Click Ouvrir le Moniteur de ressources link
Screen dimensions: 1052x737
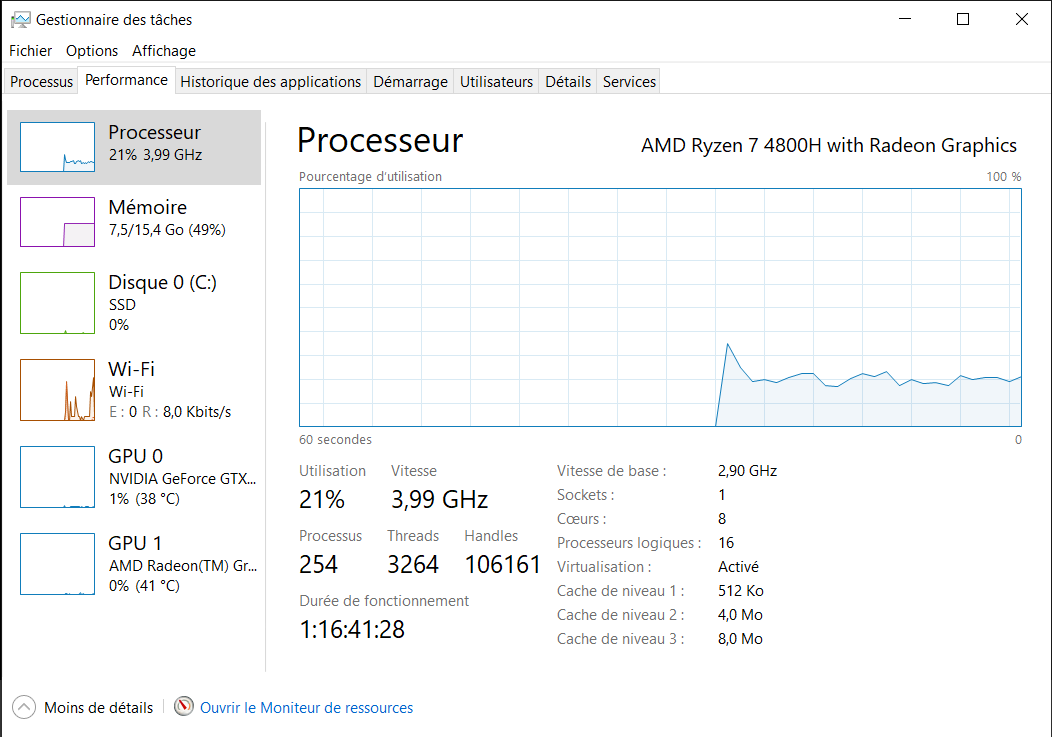[306, 708]
